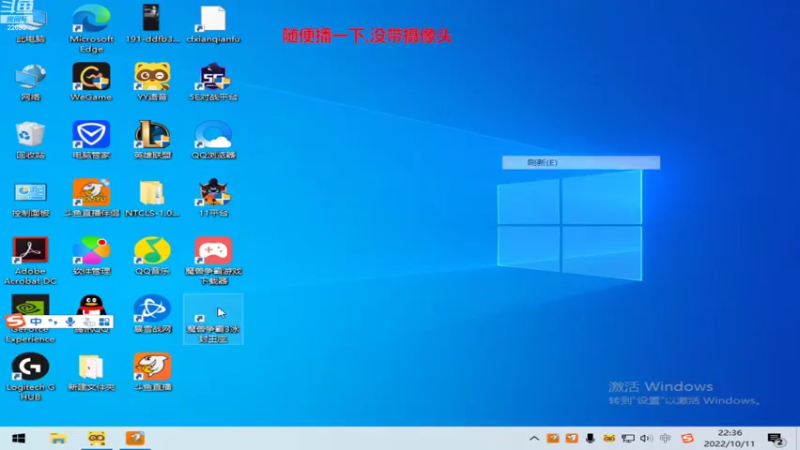Screen dimensions: 800x450
Task: Click Sogou S icon in system tray
Action: [687, 438]
